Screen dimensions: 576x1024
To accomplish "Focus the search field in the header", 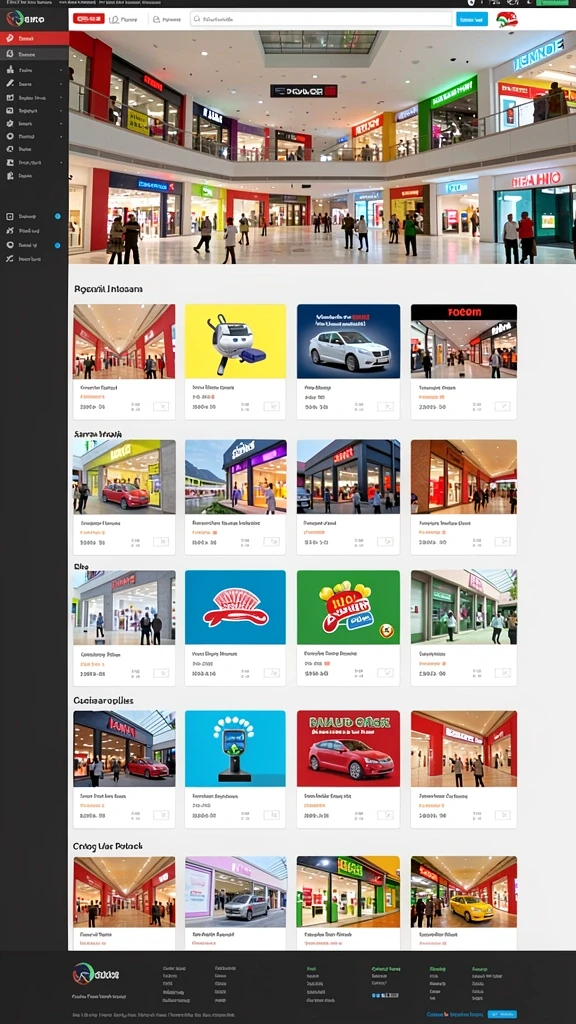I will click(321, 20).
